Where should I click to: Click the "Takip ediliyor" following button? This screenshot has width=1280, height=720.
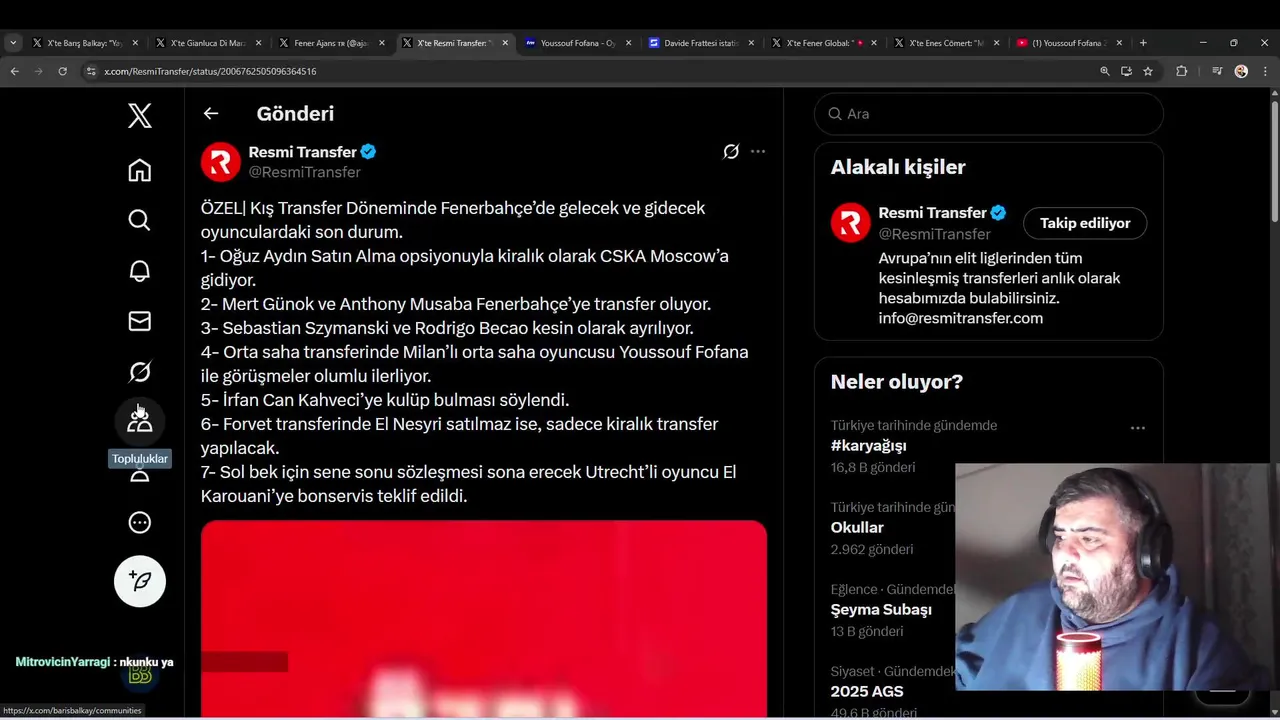click(1085, 223)
